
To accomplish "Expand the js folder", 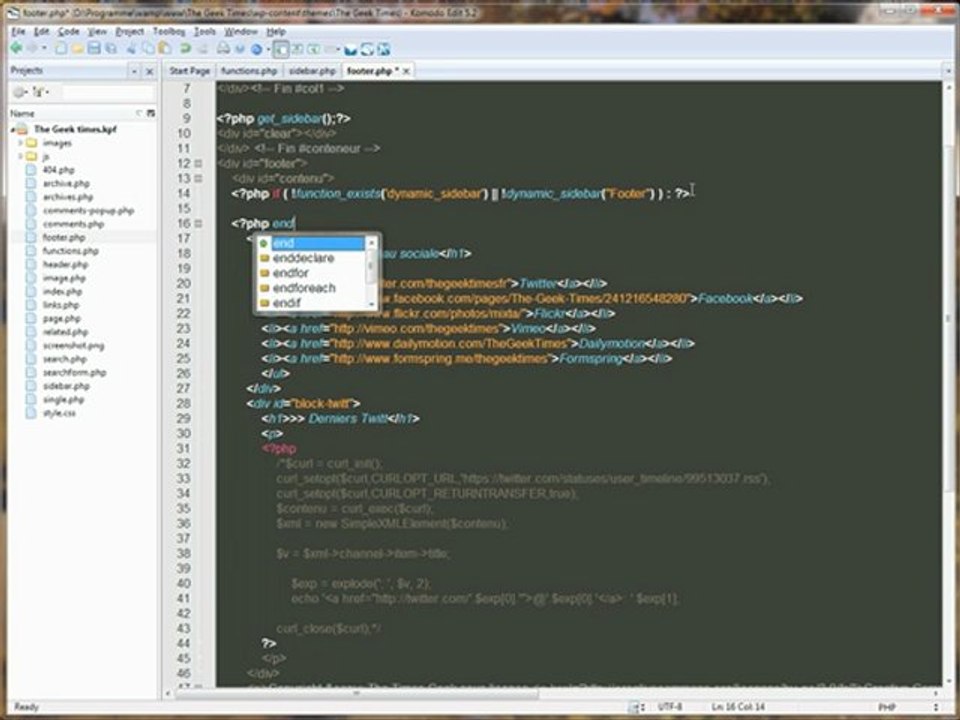I will (20, 156).
